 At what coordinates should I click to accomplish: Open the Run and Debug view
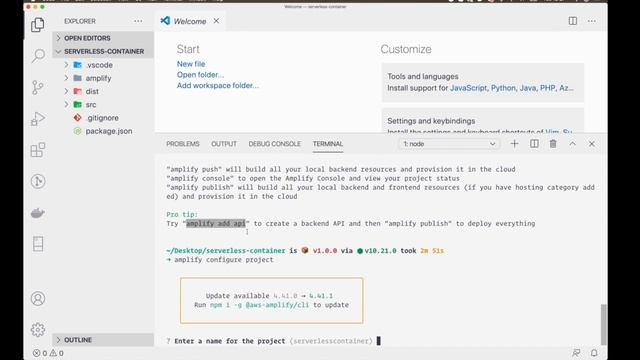point(38,119)
